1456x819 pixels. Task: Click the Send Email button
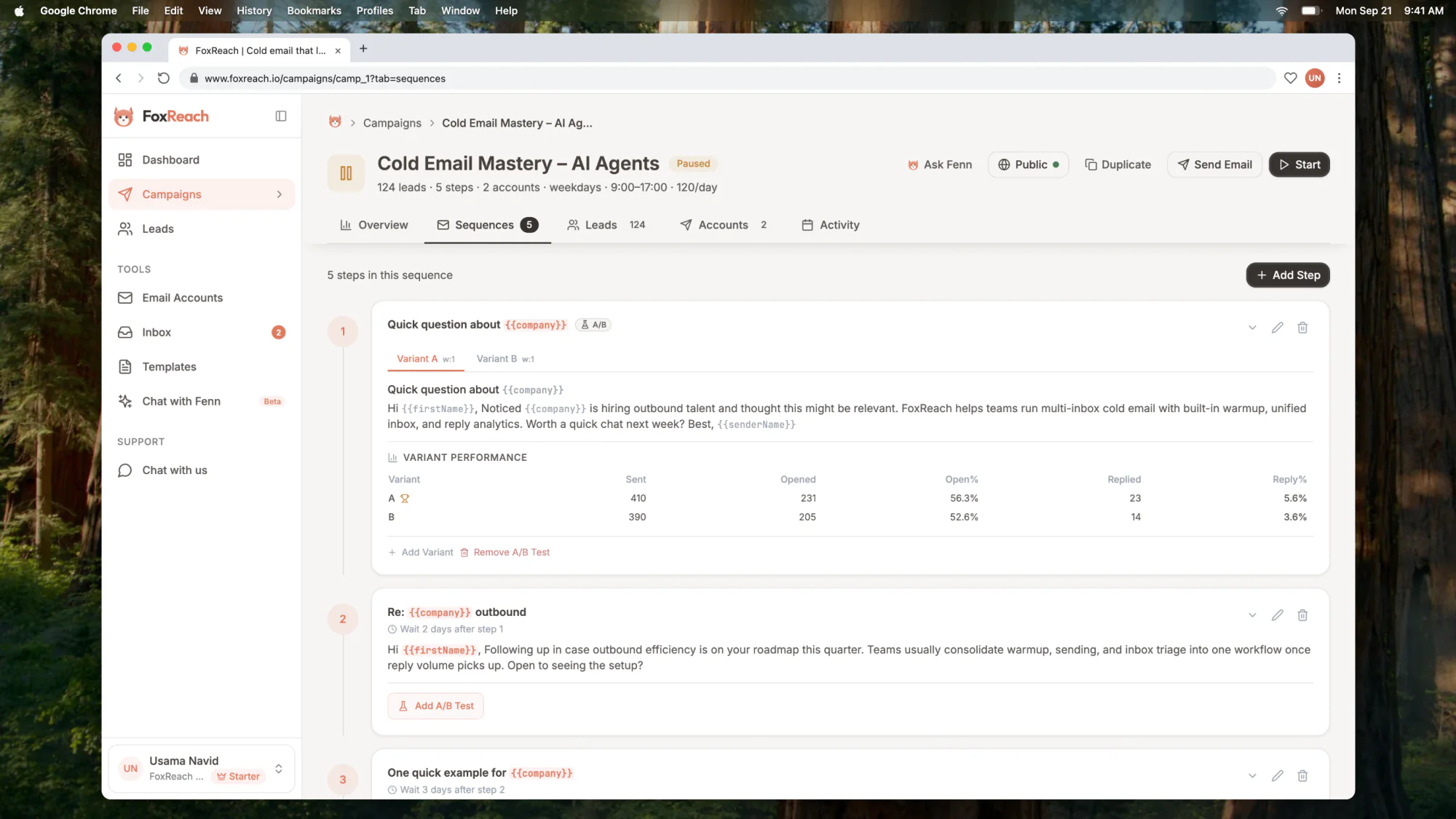[x=1214, y=165]
